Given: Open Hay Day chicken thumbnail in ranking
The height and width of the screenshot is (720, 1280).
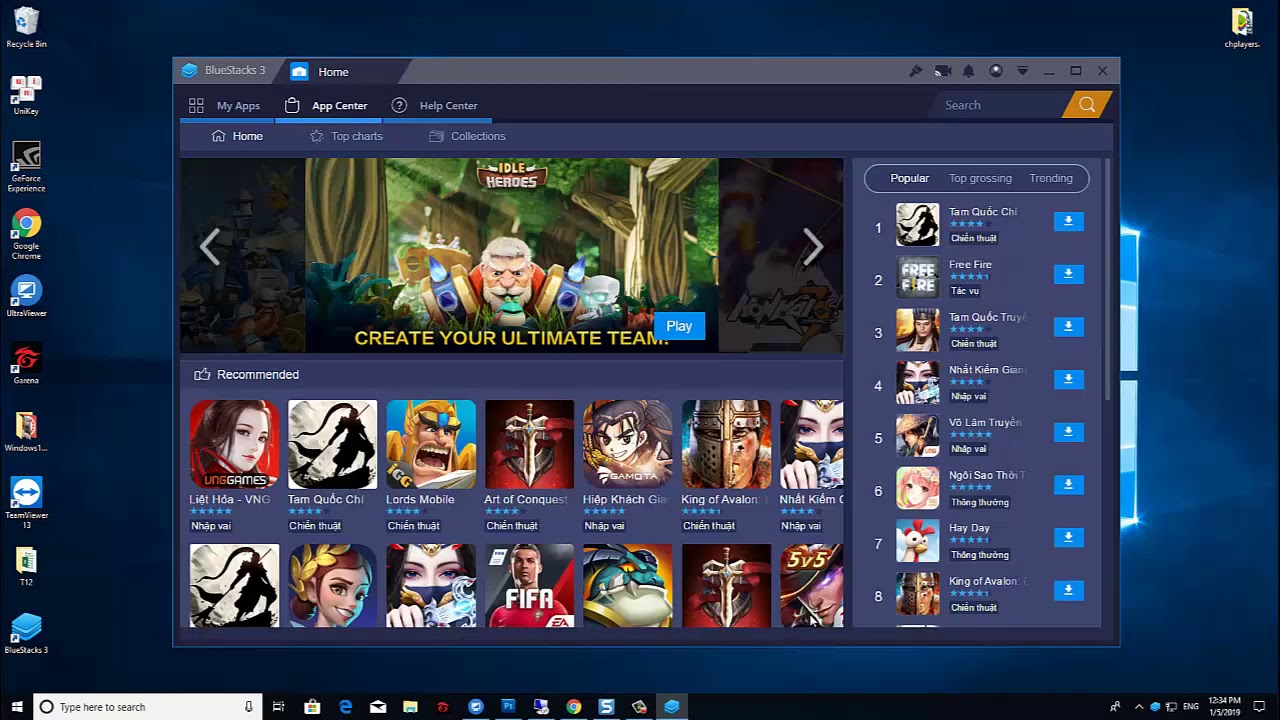Looking at the screenshot, I should 917,541.
